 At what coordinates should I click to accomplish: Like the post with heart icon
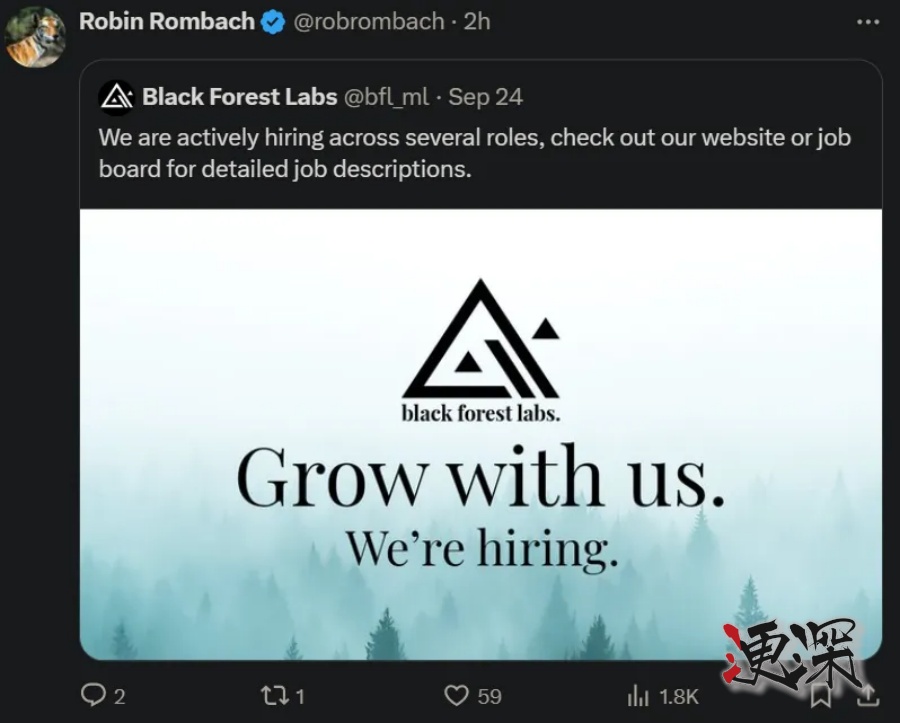(456, 695)
